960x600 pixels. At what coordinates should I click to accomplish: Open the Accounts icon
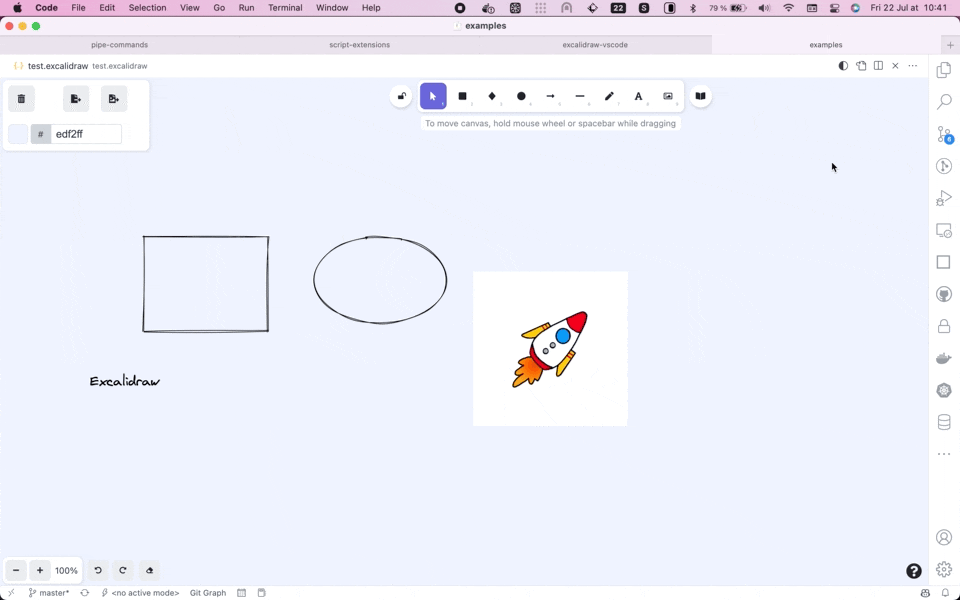tap(944, 538)
